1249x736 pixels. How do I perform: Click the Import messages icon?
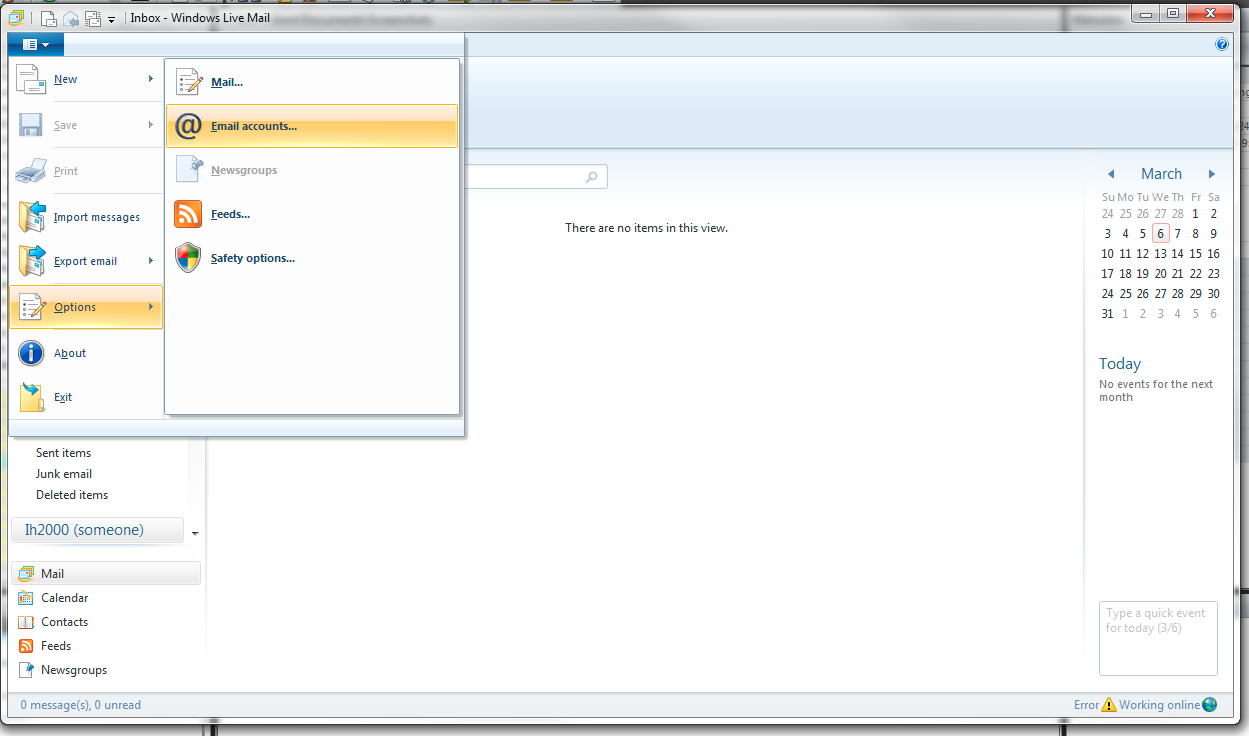32,217
